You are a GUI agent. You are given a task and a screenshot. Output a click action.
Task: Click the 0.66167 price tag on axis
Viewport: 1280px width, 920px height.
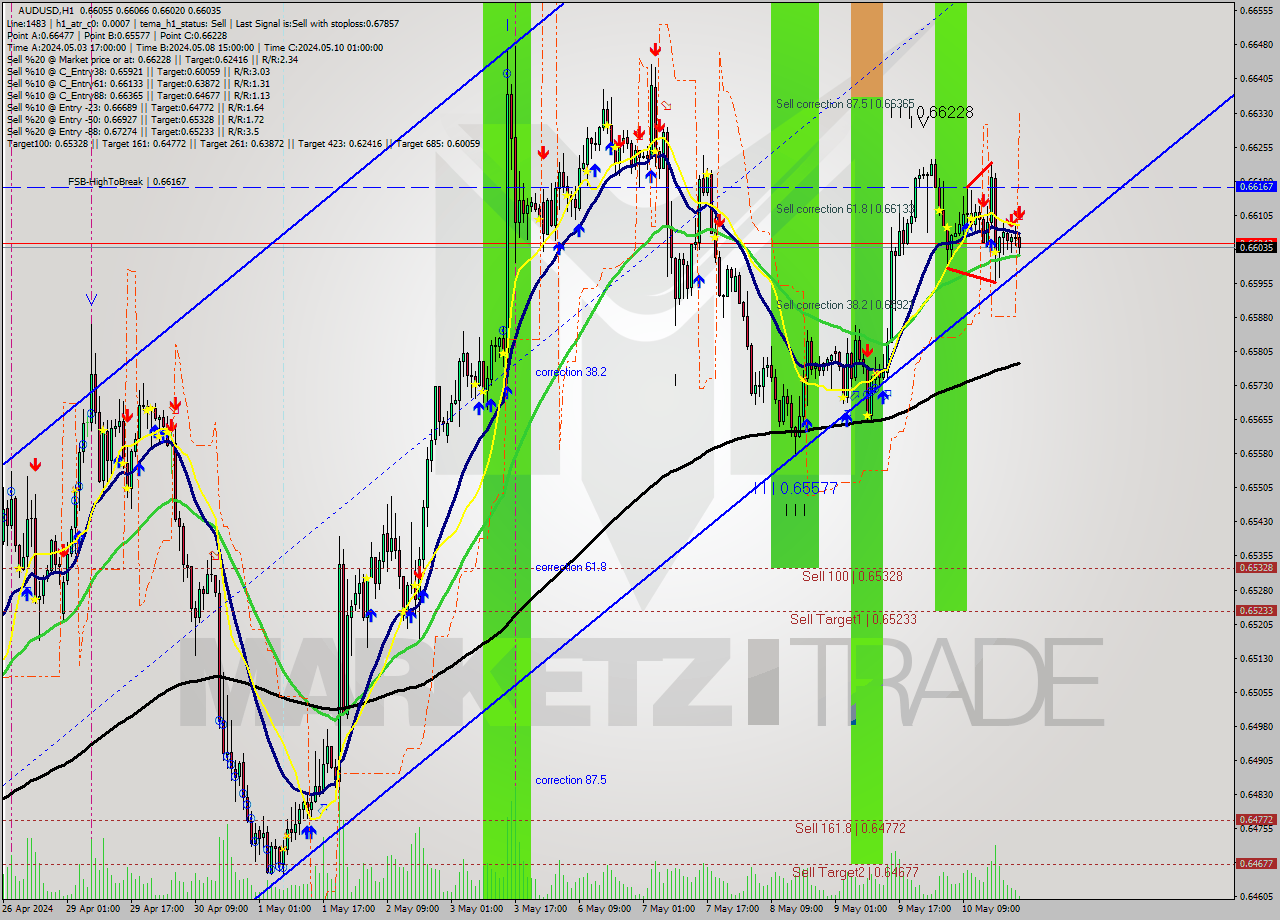point(1255,186)
